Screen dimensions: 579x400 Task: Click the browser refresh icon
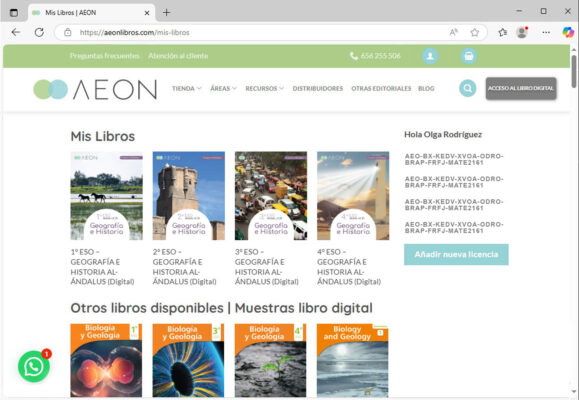pyautogui.click(x=39, y=33)
